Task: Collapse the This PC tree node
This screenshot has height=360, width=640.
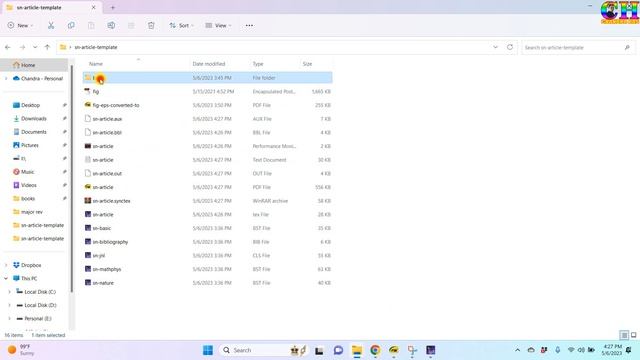Action: tap(6, 278)
